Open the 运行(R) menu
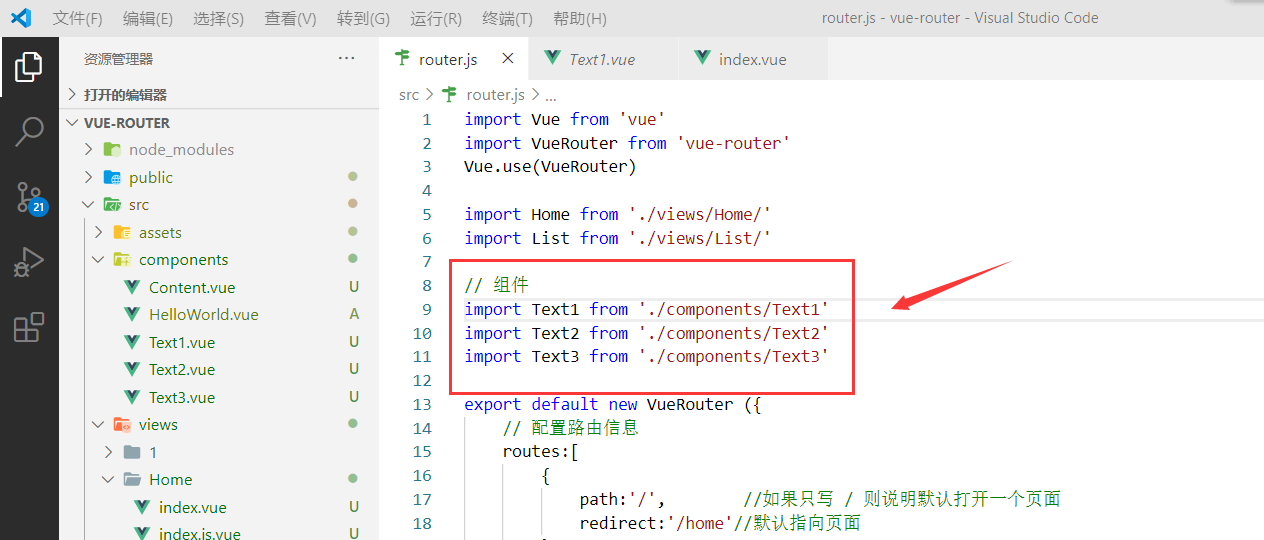 pos(436,18)
